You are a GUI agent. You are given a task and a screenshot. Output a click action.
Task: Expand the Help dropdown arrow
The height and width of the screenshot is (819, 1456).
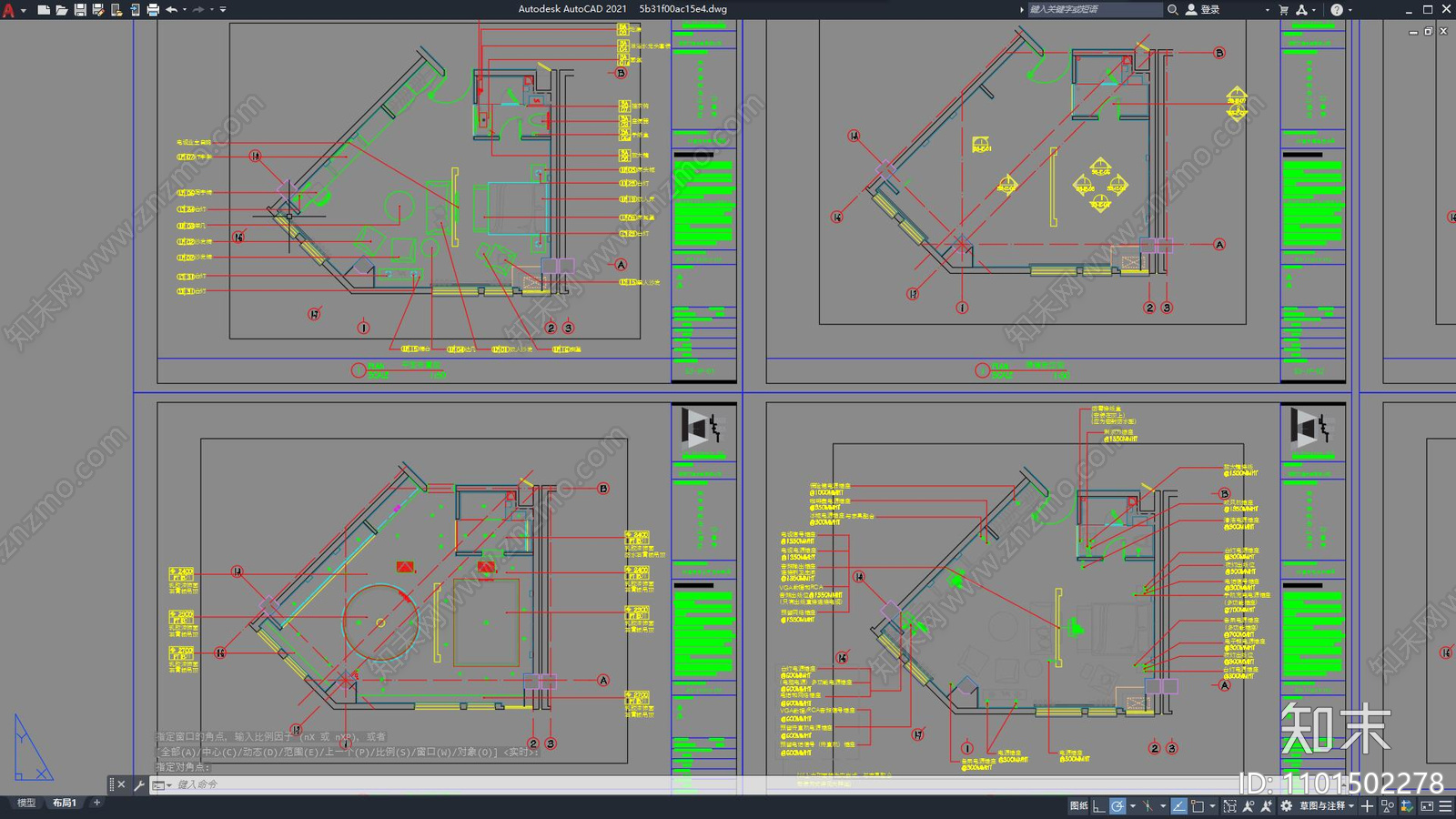[1350, 10]
